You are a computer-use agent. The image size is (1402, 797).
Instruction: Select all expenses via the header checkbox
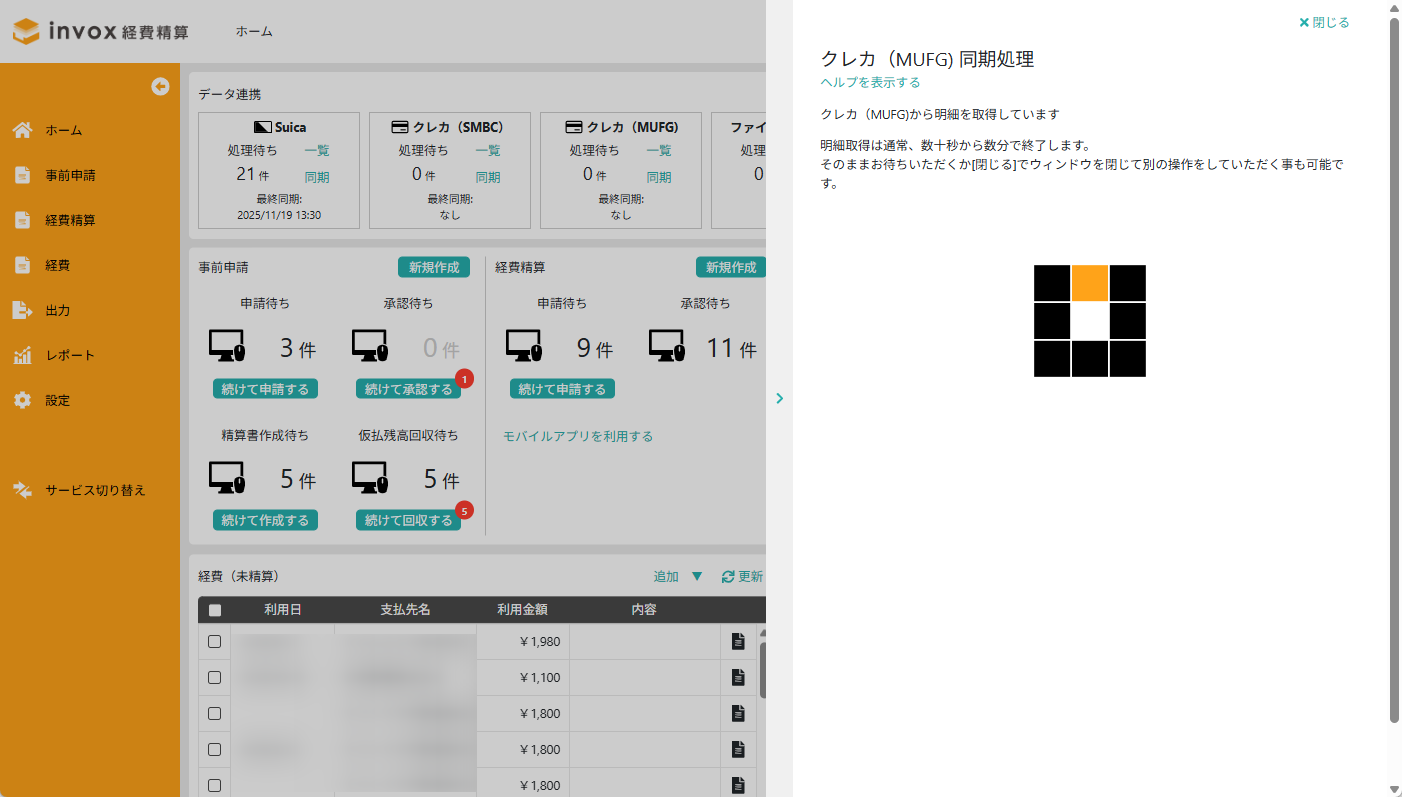click(x=214, y=610)
